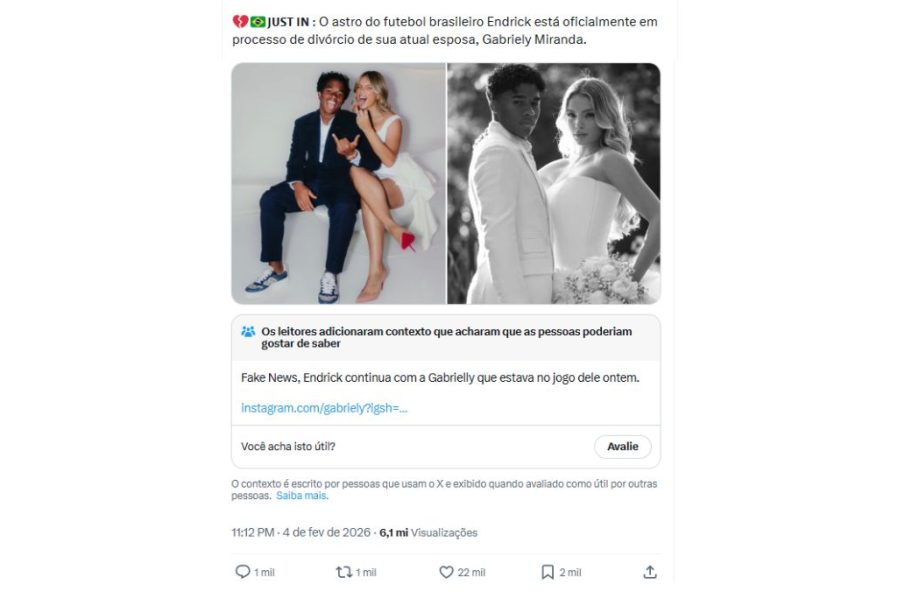The width and height of the screenshot is (905, 613).
Task: Click the 'Você acha isto útil?' prompt
Action: point(288,446)
